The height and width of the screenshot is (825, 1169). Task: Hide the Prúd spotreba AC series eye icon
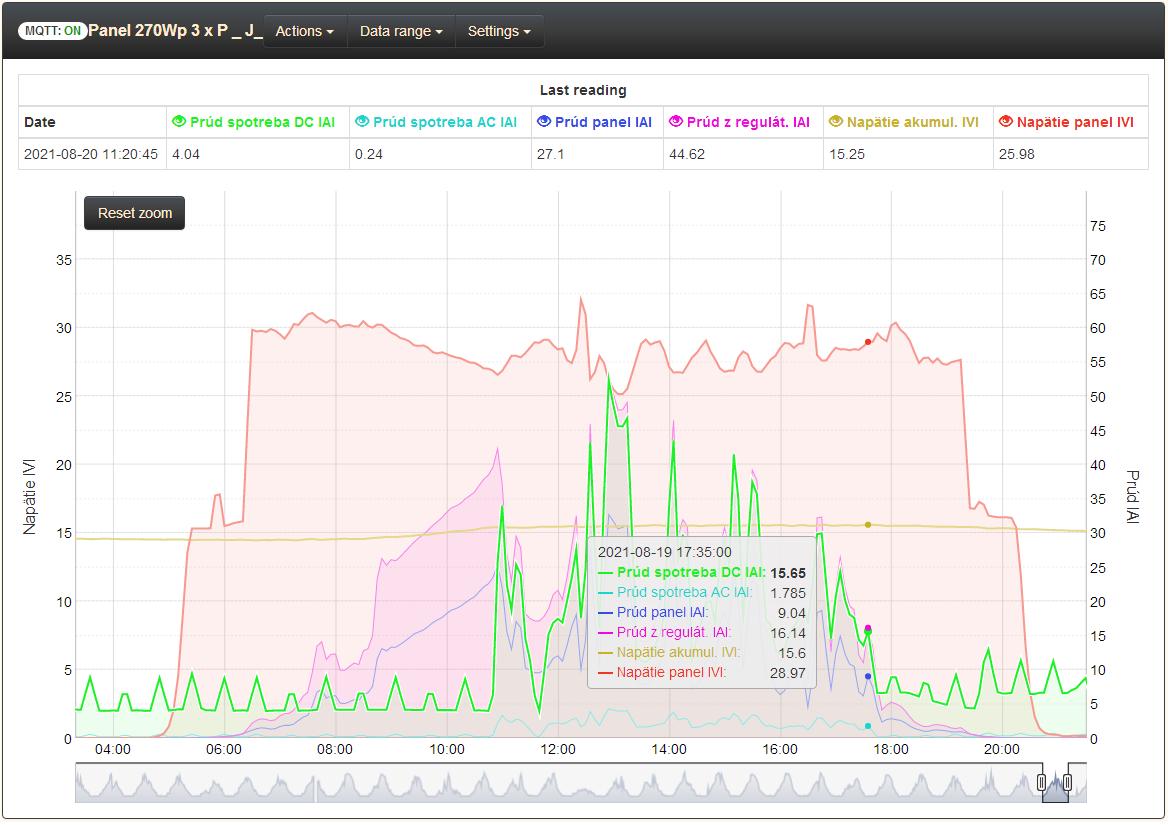click(362, 122)
